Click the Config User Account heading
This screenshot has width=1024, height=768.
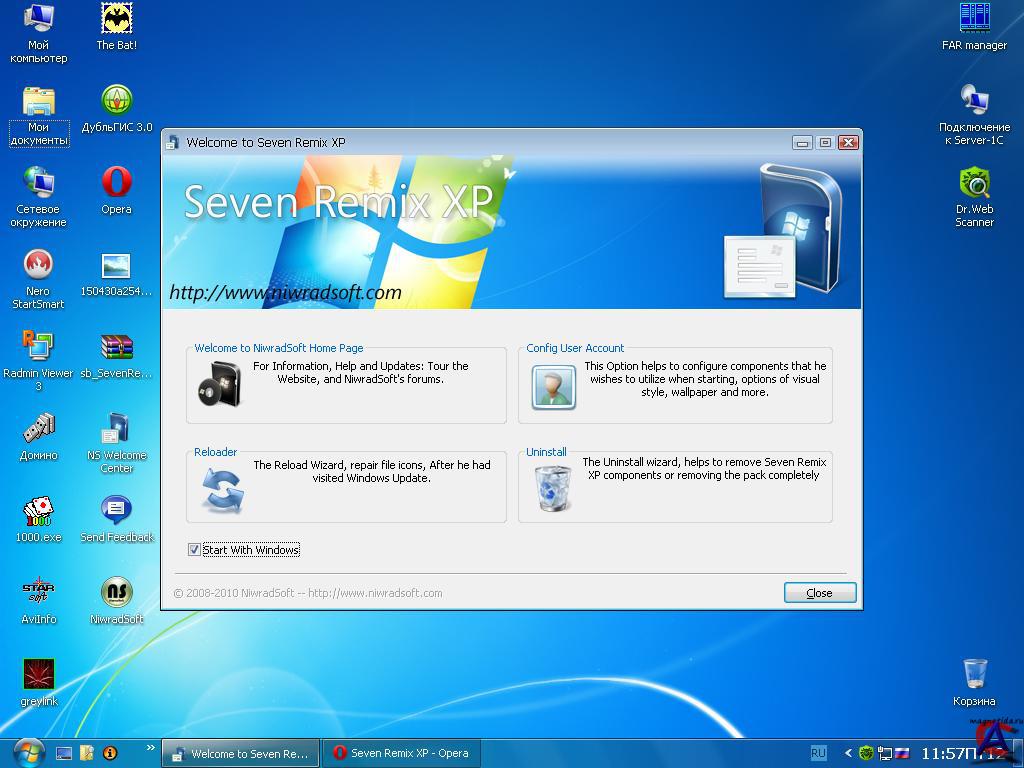(575, 348)
